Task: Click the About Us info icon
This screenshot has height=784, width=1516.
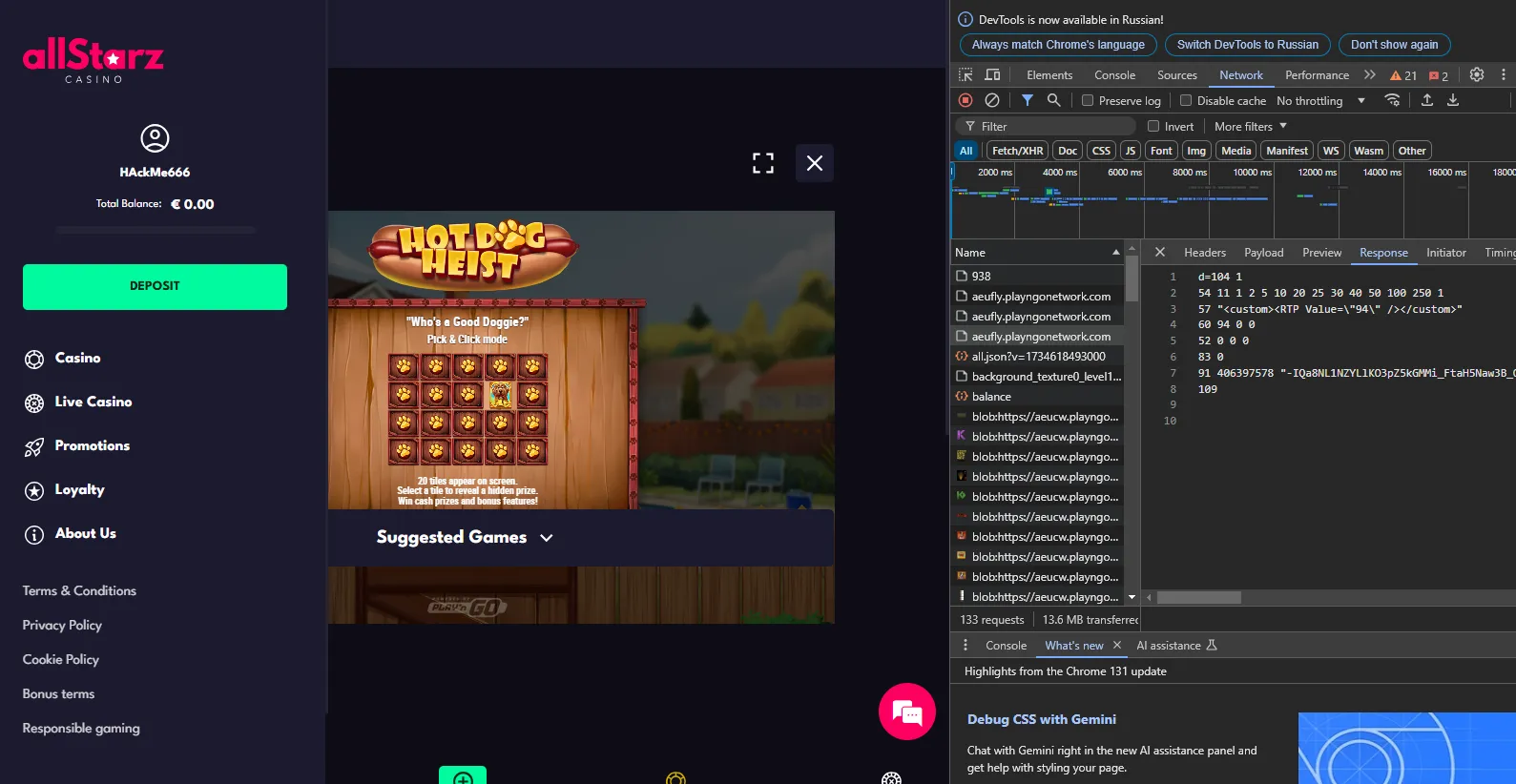Action: coord(34,535)
